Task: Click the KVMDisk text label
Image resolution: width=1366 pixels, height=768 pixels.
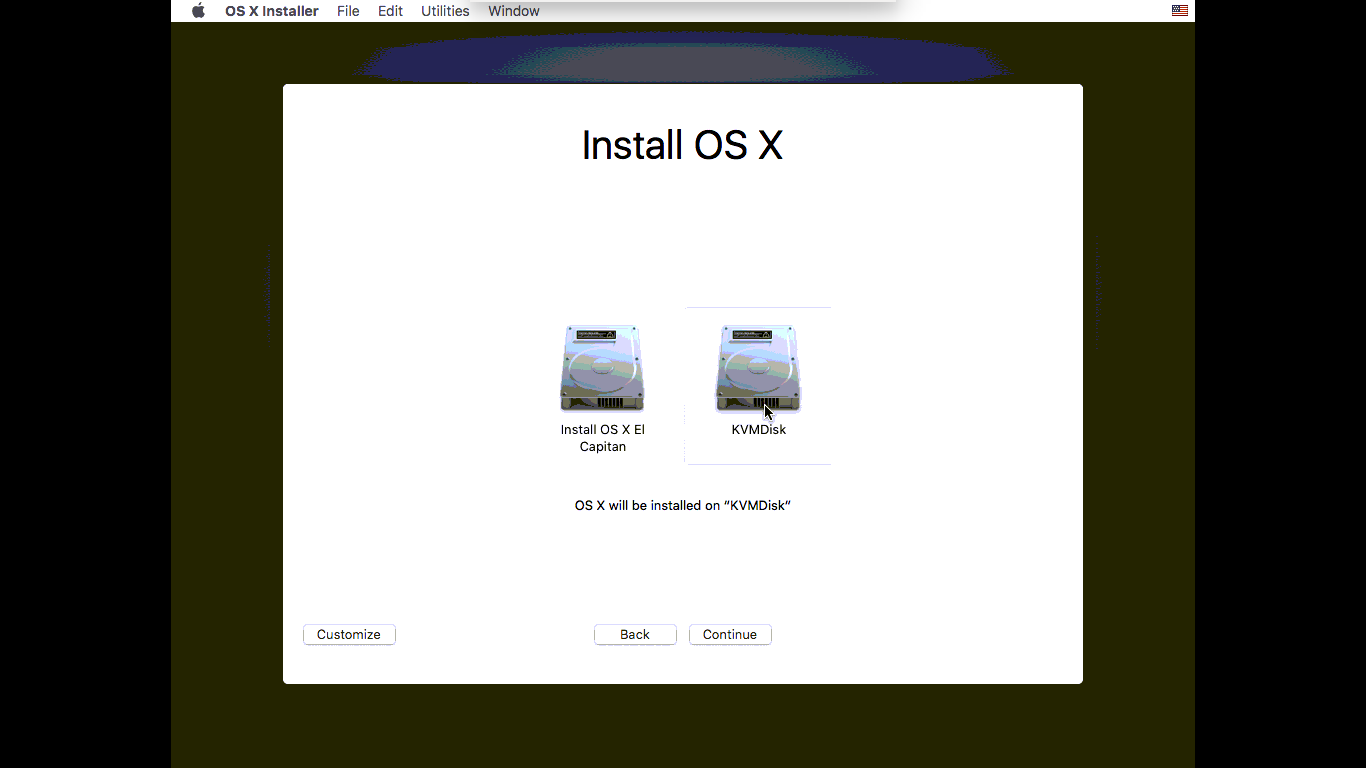Action: 759,430
